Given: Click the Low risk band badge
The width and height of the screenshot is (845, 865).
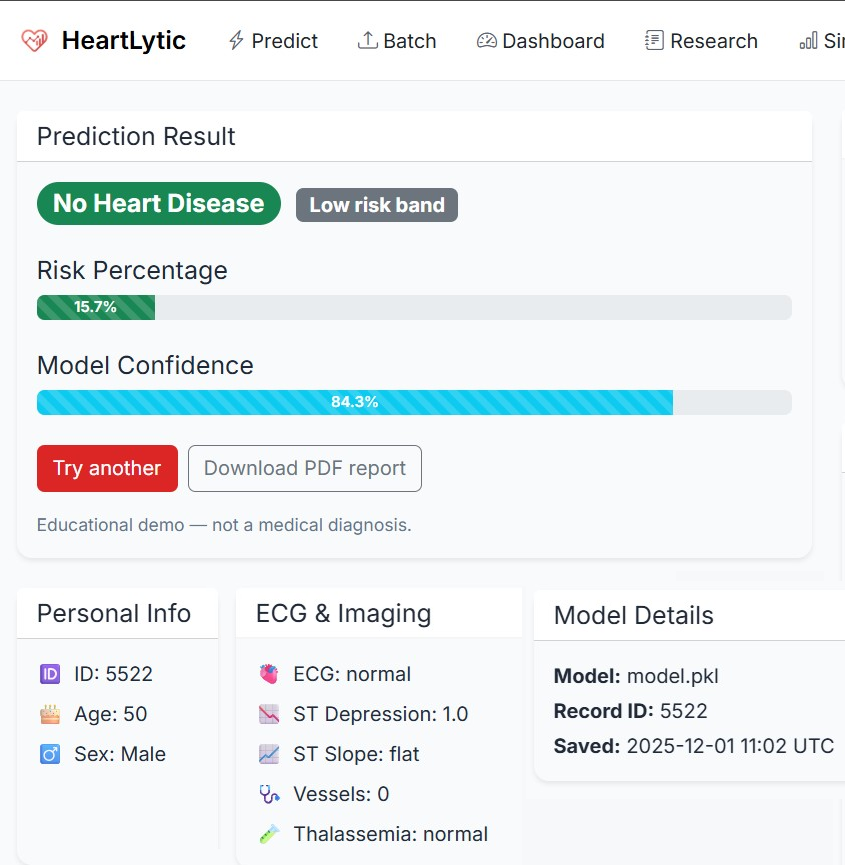Looking at the screenshot, I should pos(376,205).
